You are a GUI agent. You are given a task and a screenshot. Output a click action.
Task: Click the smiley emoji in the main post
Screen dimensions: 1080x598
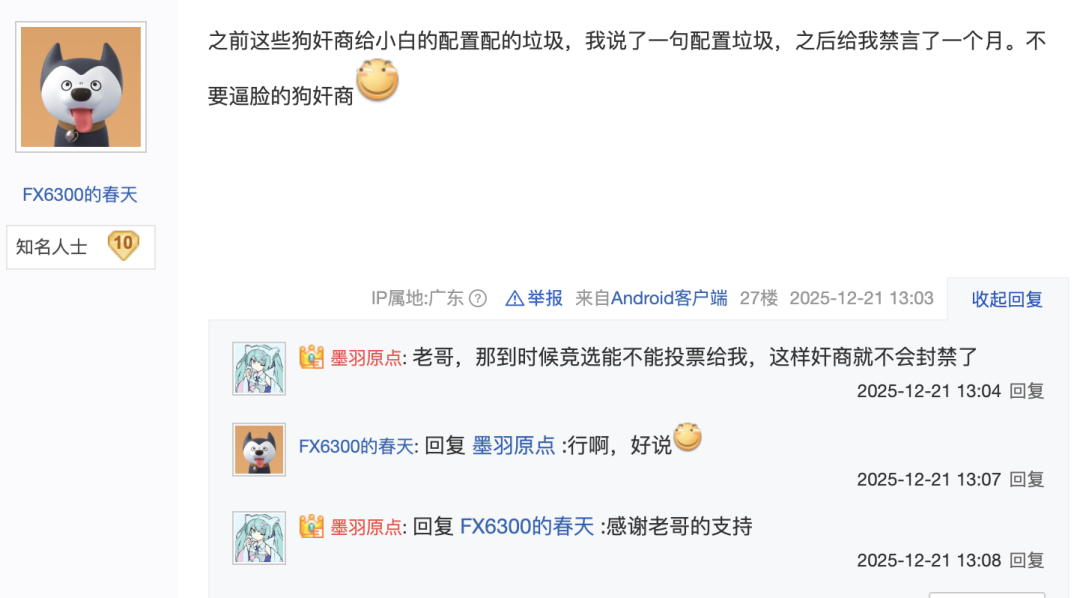[377, 80]
